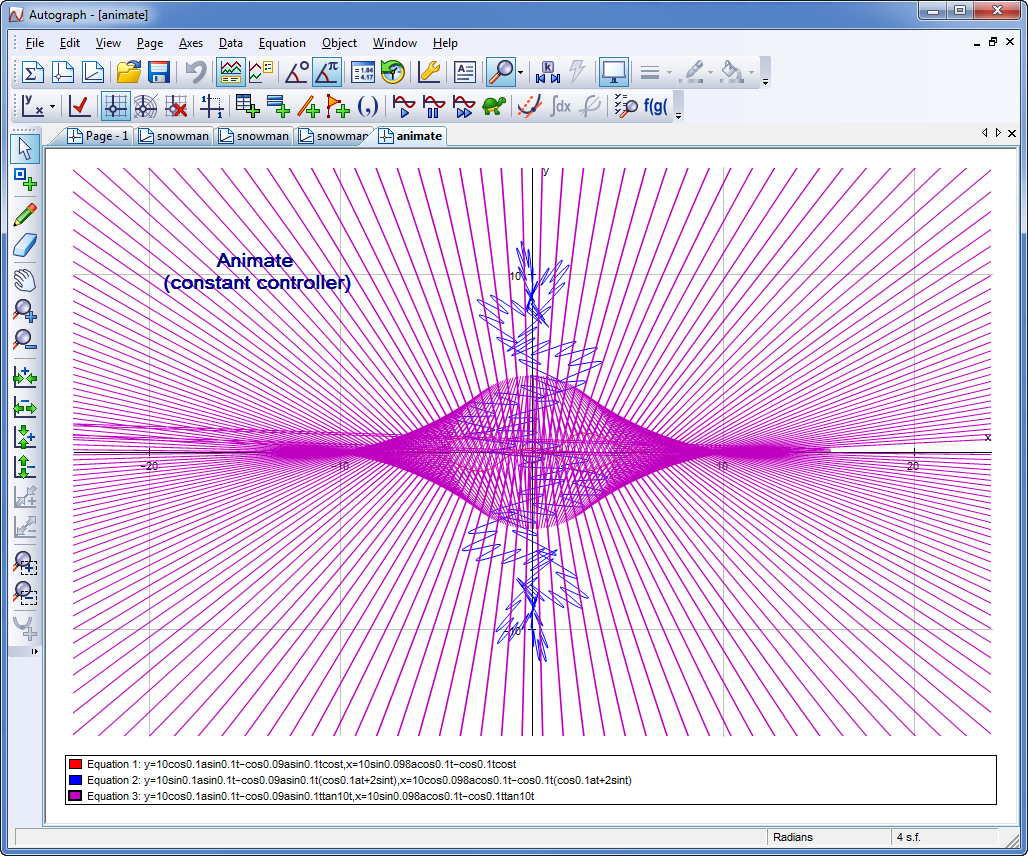Save the document with the floppy icon
This screenshot has width=1028, height=856.
click(159, 72)
